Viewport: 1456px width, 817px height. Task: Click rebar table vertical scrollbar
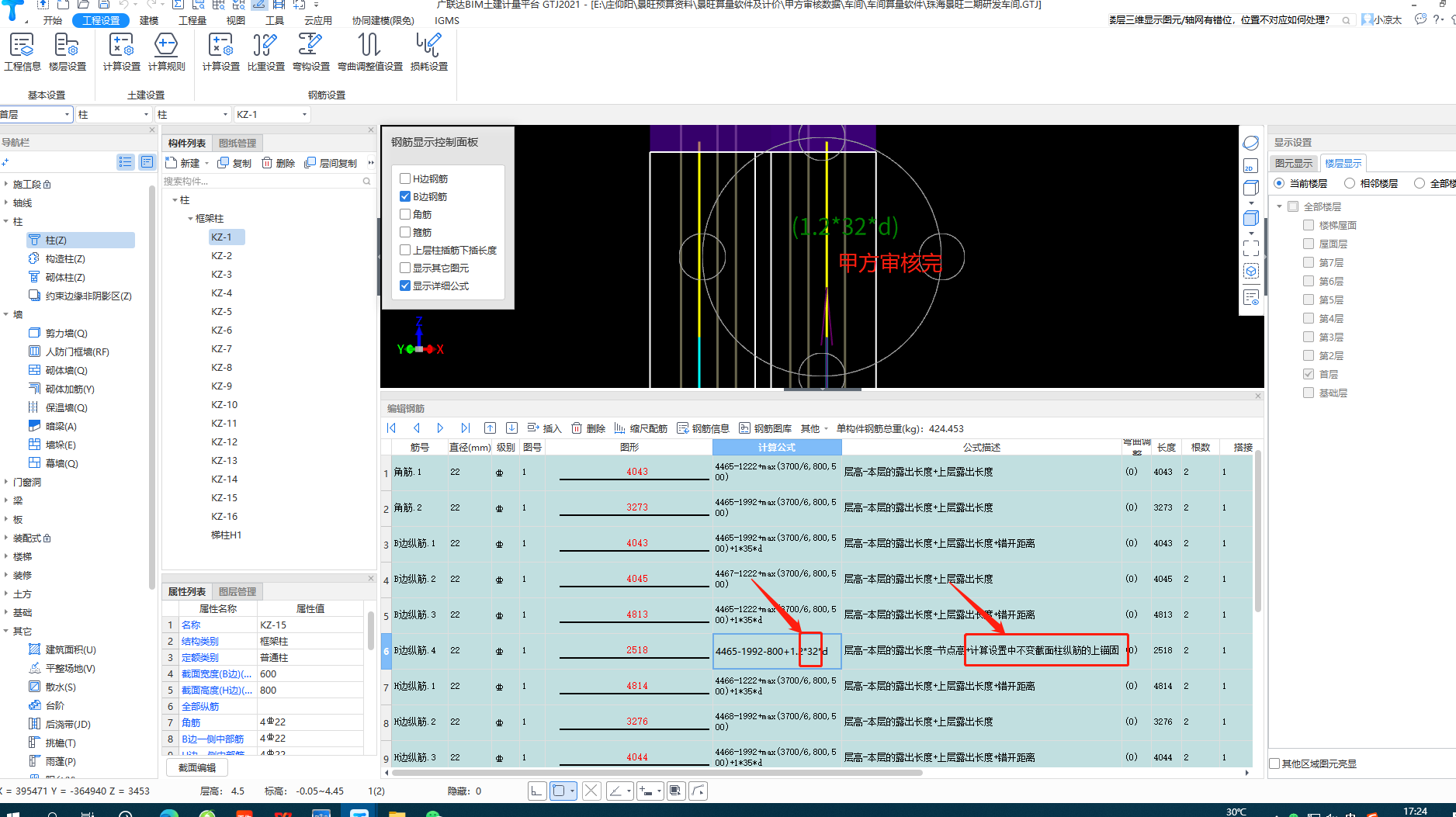tap(1257, 531)
